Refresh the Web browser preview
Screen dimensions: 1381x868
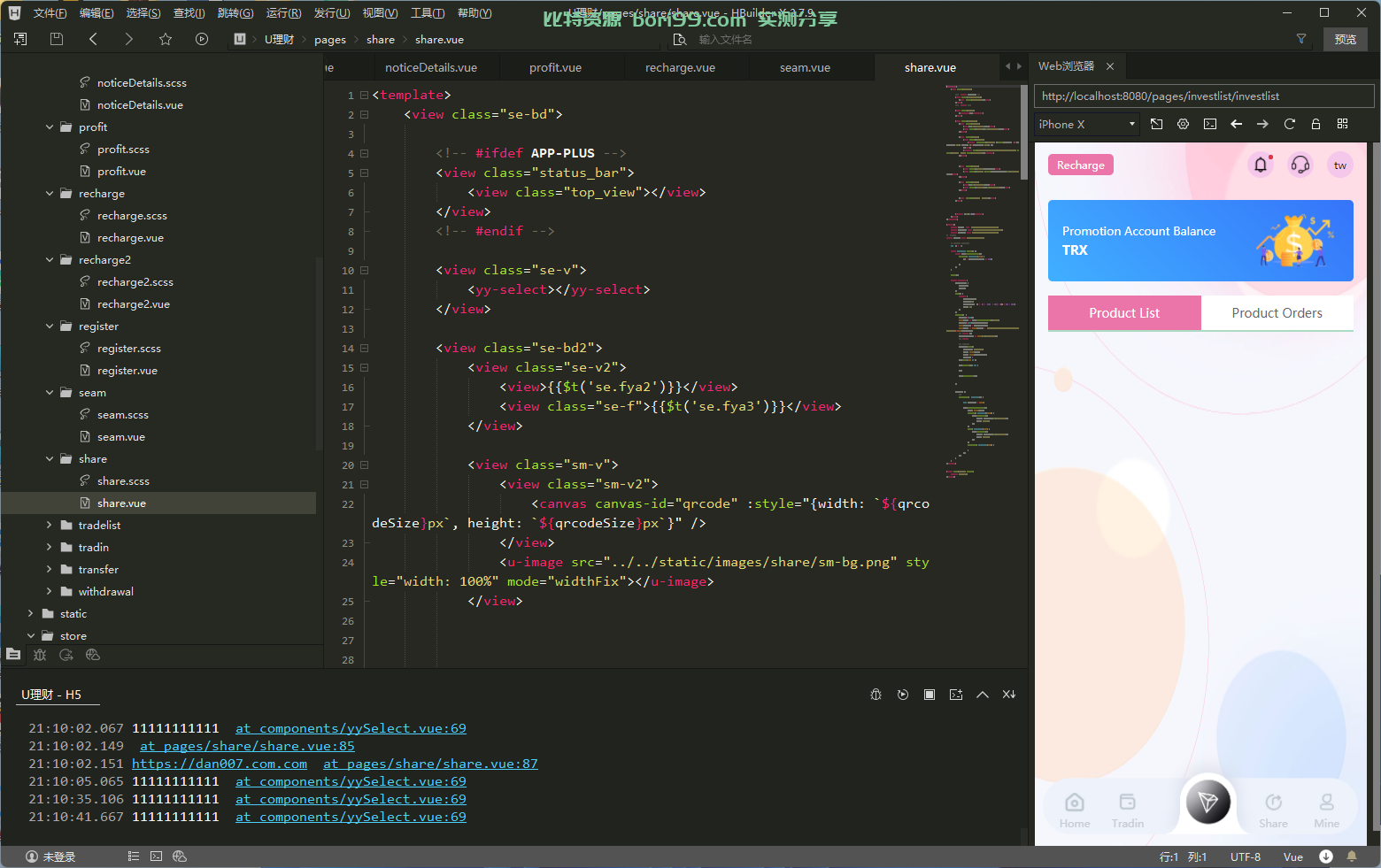point(1290,124)
